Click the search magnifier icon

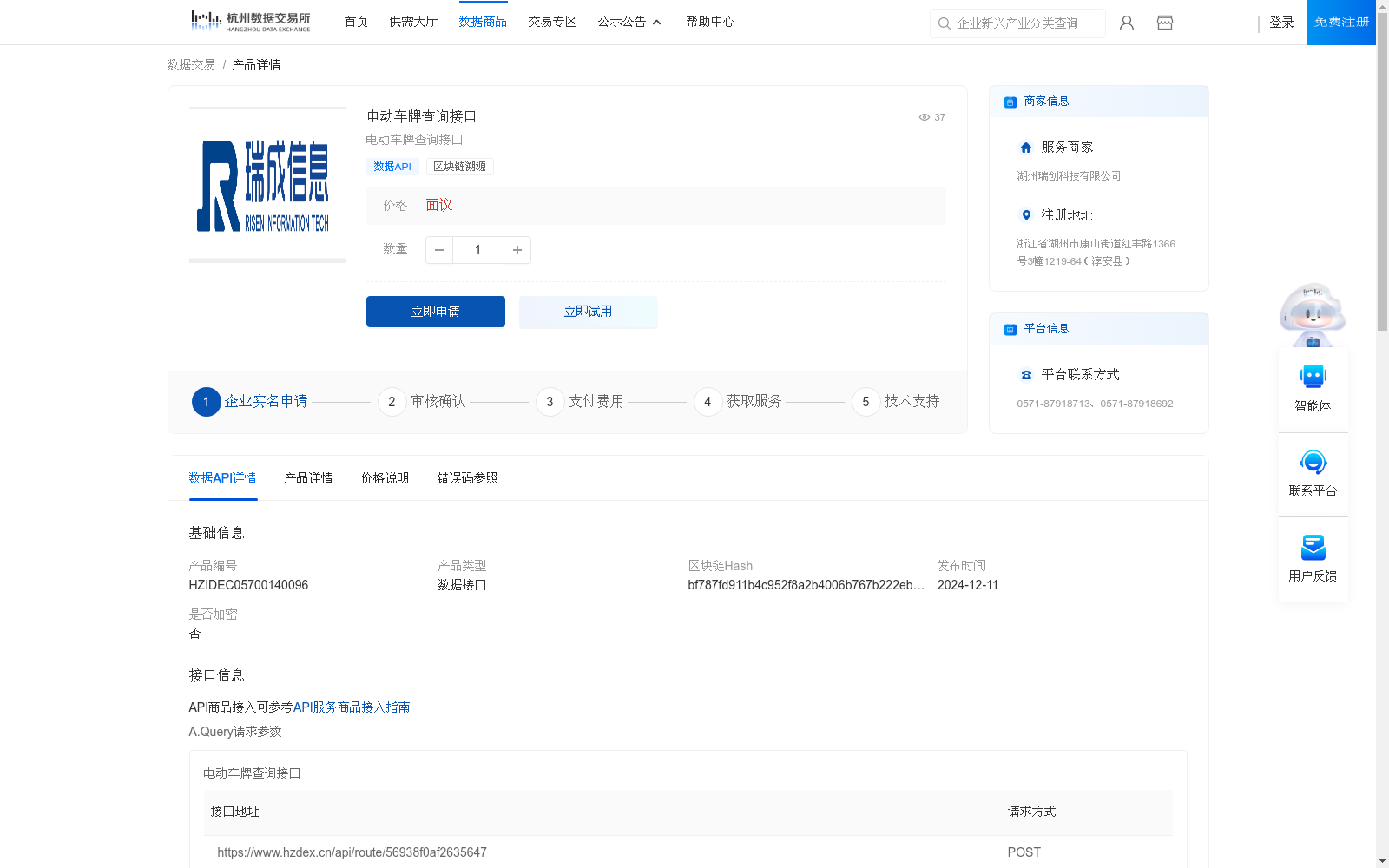tap(945, 23)
